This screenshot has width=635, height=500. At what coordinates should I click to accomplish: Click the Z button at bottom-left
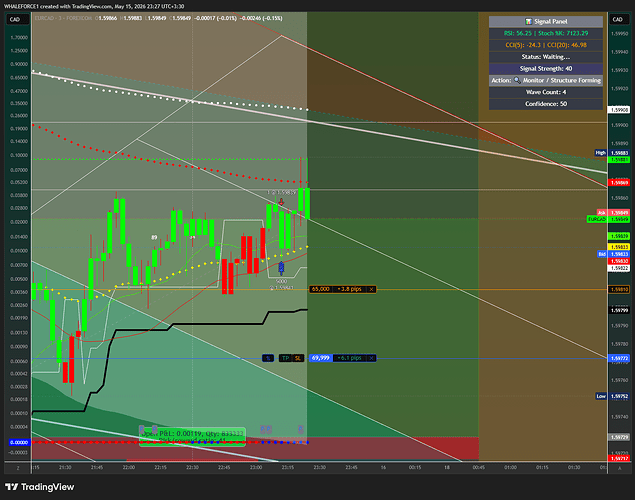(x=18, y=468)
